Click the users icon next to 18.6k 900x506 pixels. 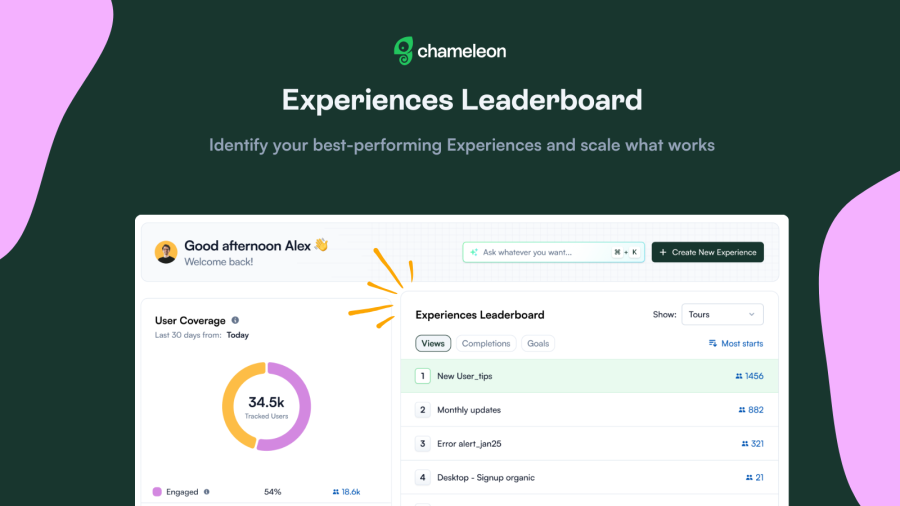[335, 492]
